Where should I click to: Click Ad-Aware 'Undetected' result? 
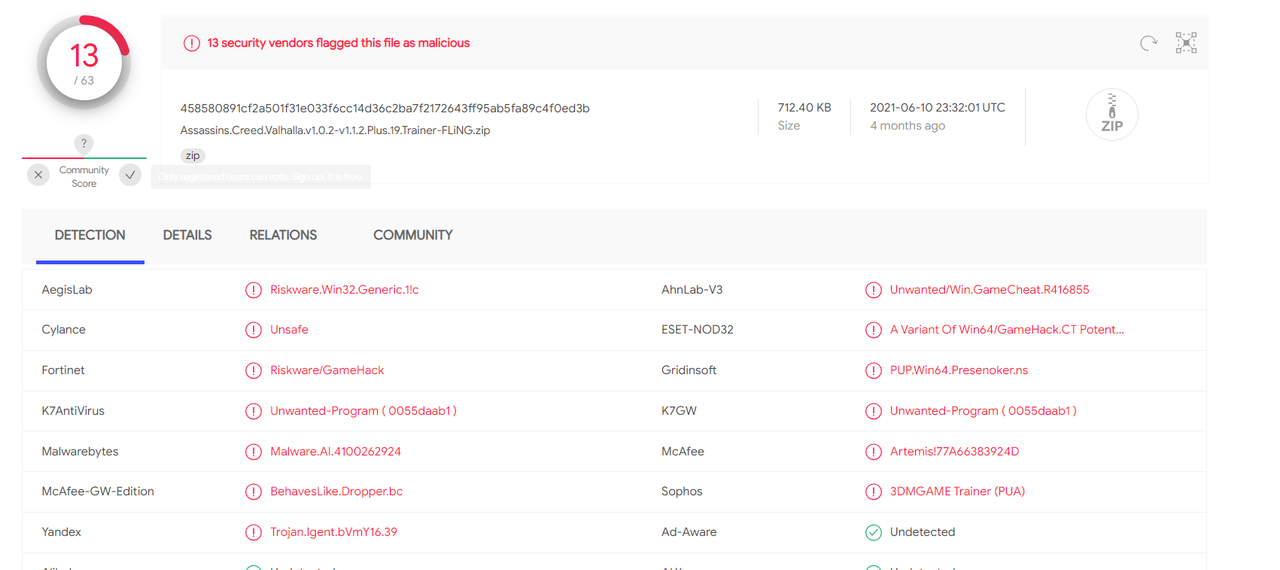coord(922,532)
